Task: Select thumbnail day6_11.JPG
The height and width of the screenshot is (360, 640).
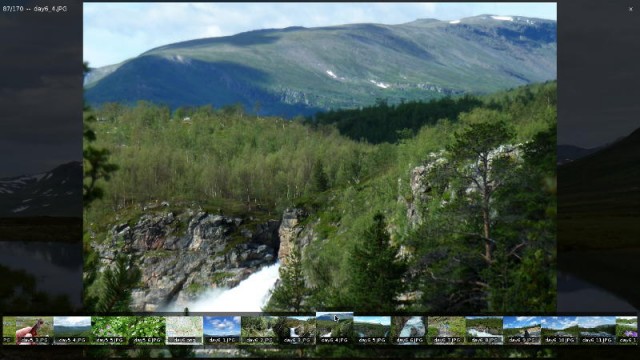Action: click(597, 331)
